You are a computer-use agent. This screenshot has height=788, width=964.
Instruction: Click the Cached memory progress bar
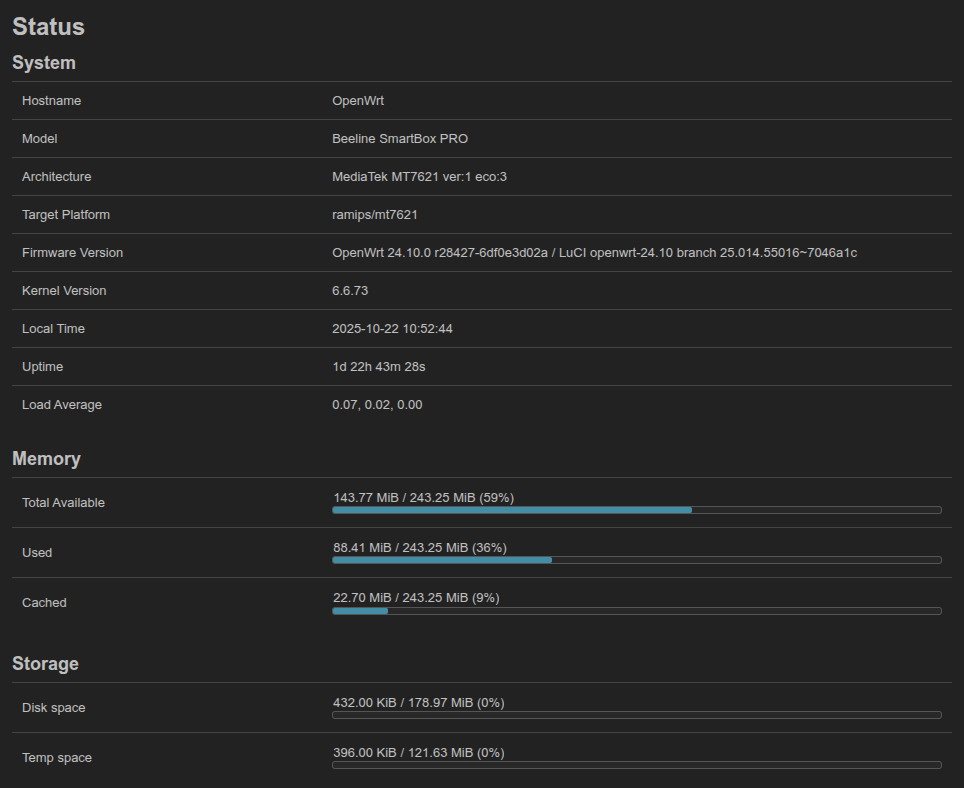pos(636,610)
